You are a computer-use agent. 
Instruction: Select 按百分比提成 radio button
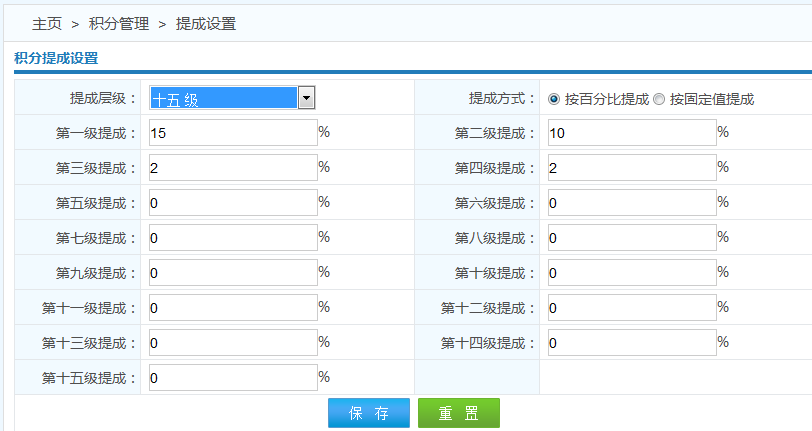pos(554,99)
